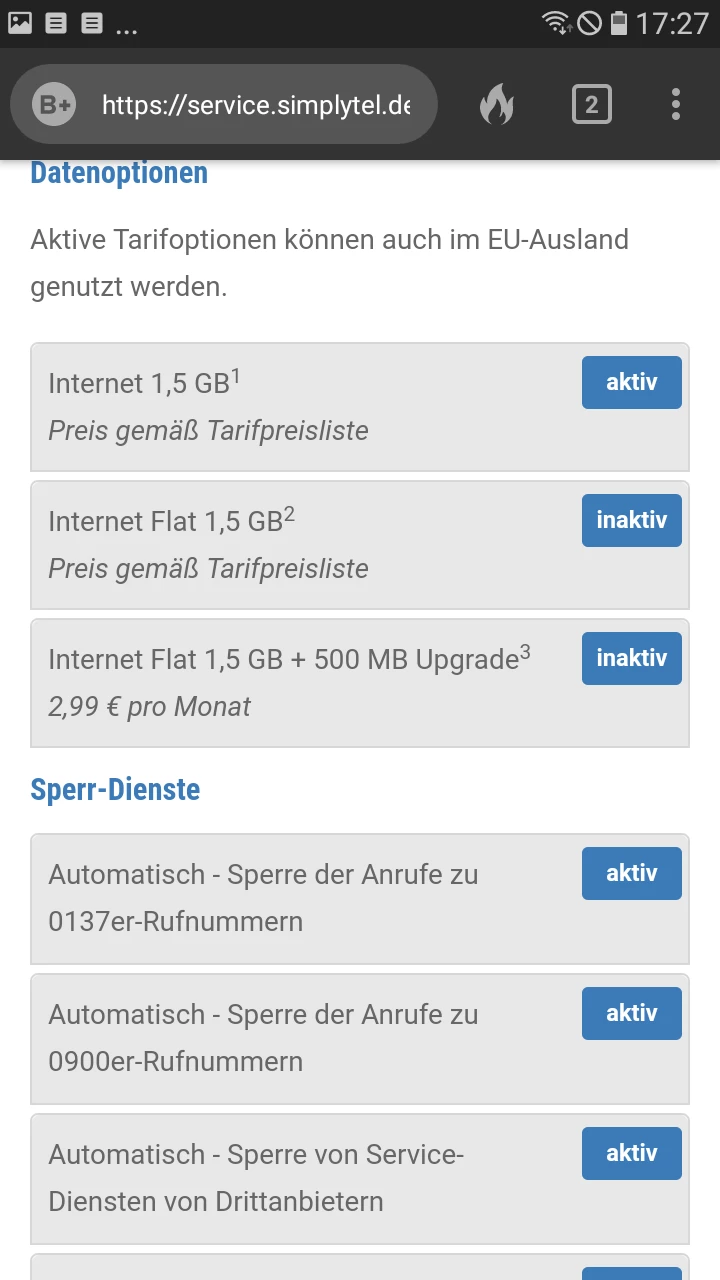Tap the flame icon in browser toolbar
Screen dimensions: 720x1280
[496, 104]
